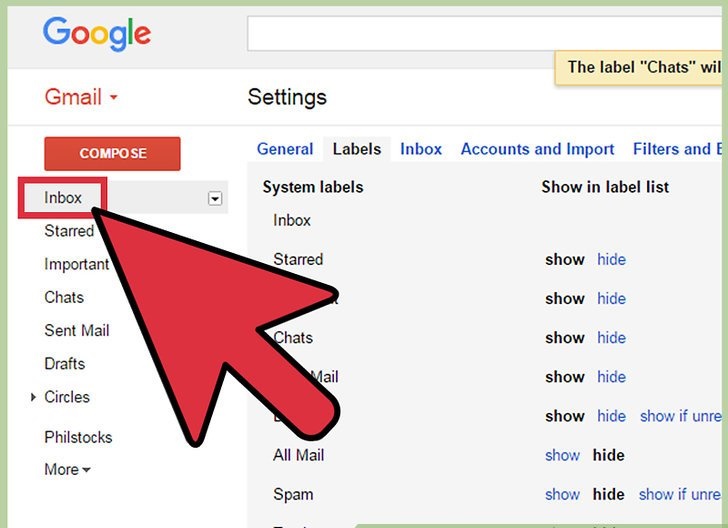Click hide for the Chats system label

pos(611,338)
